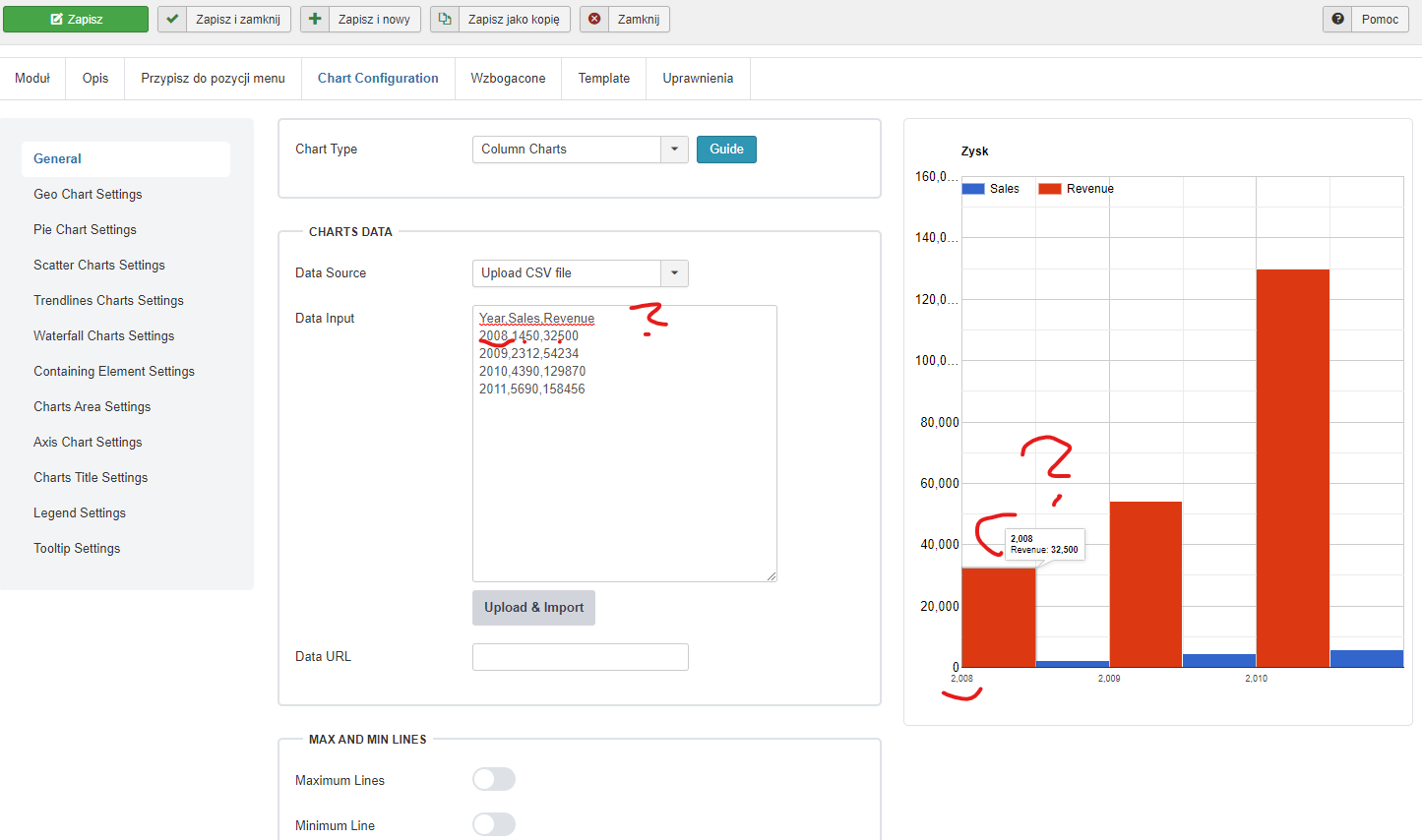Open Pie Chart Settings in sidebar

point(86,229)
